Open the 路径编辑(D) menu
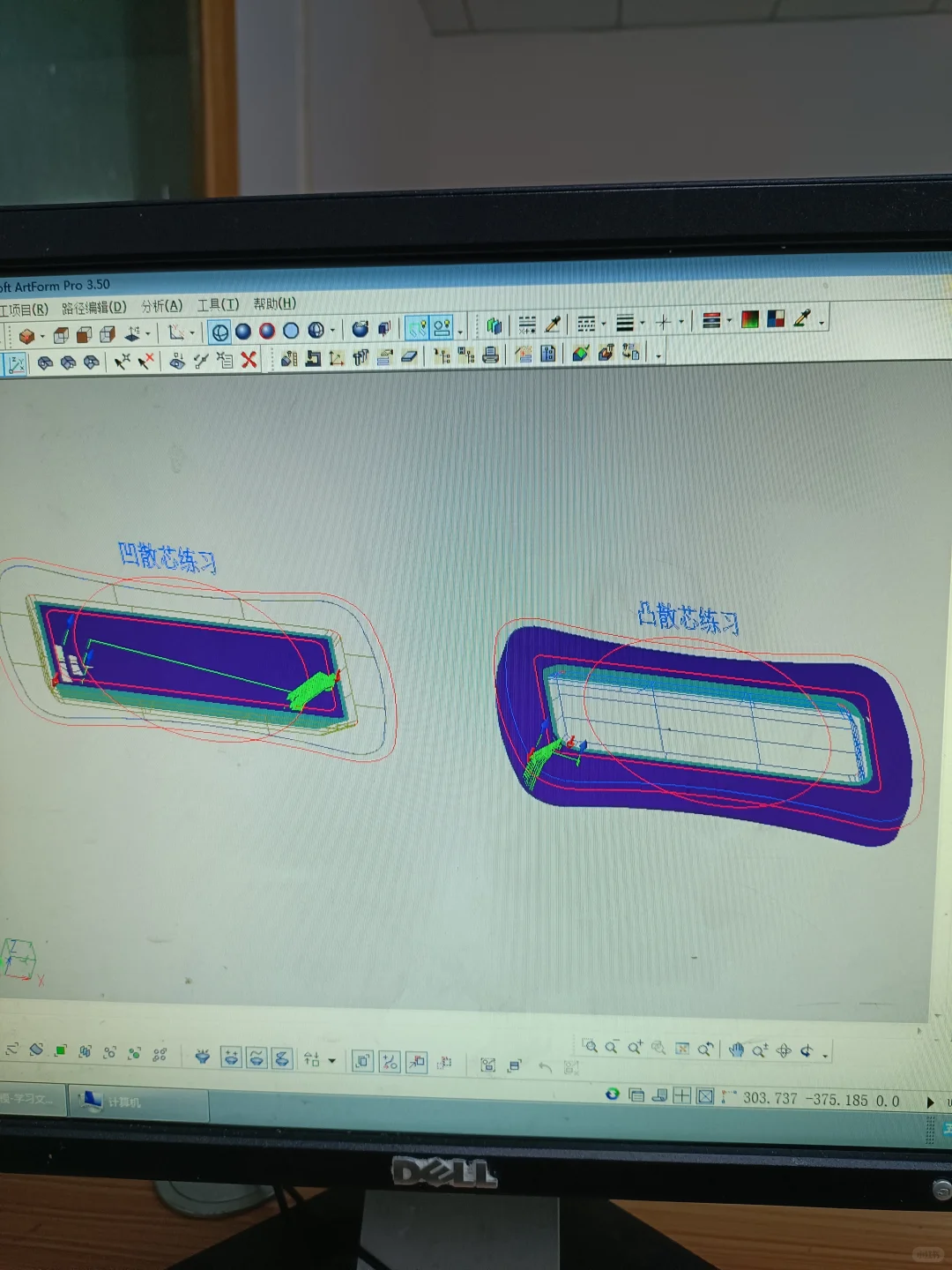The width and height of the screenshot is (952, 1270). (x=94, y=308)
